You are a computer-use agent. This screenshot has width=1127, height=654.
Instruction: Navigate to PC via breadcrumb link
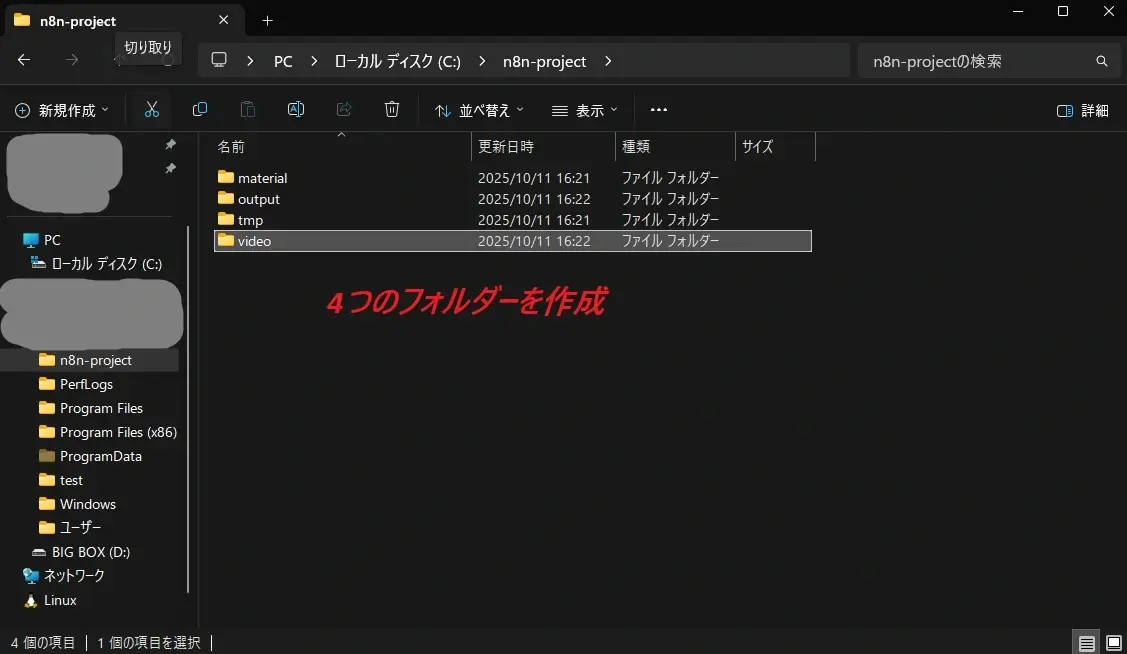click(x=282, y=61)
